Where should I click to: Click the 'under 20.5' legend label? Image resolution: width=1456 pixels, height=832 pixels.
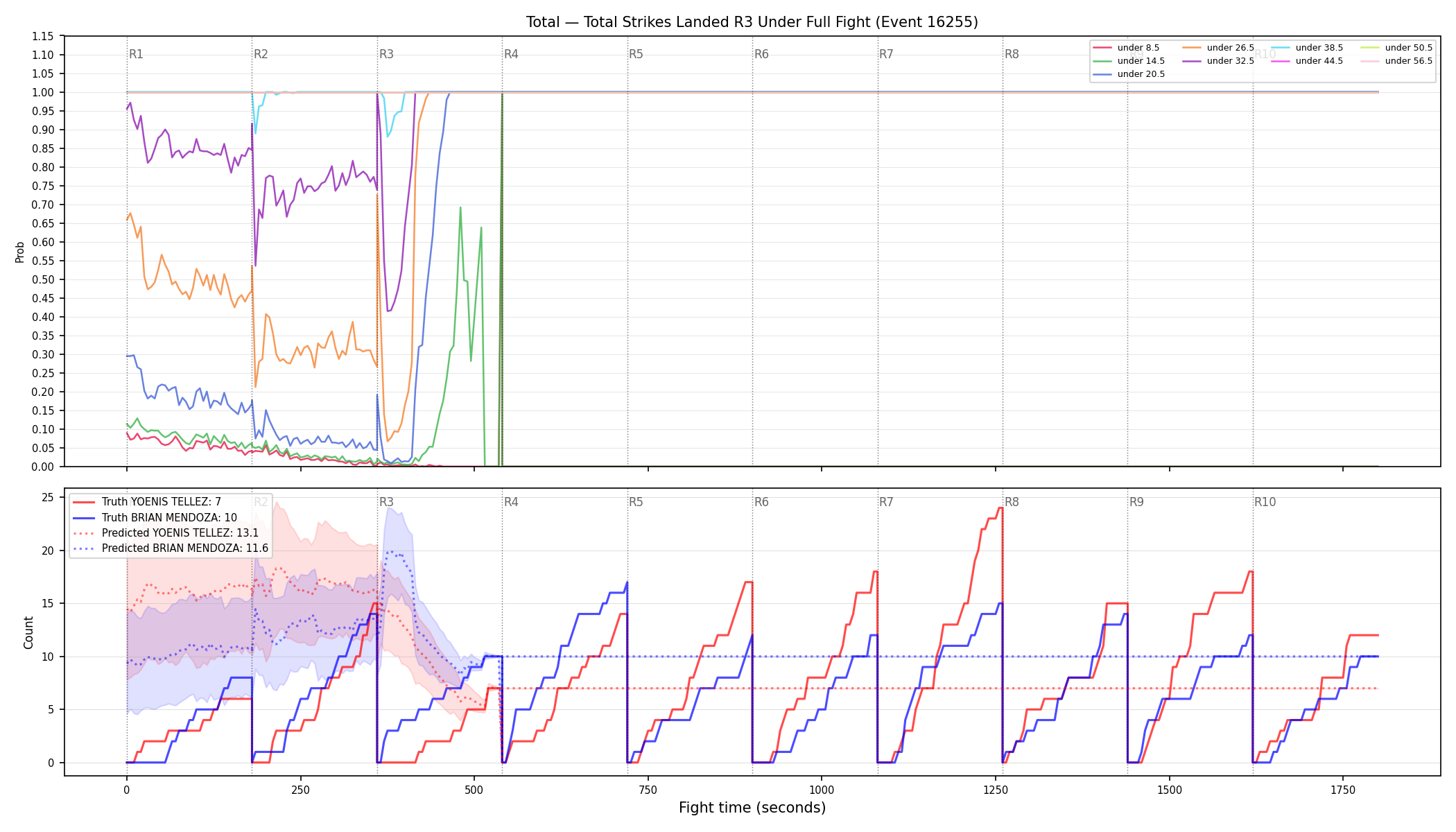point(1141,74)
